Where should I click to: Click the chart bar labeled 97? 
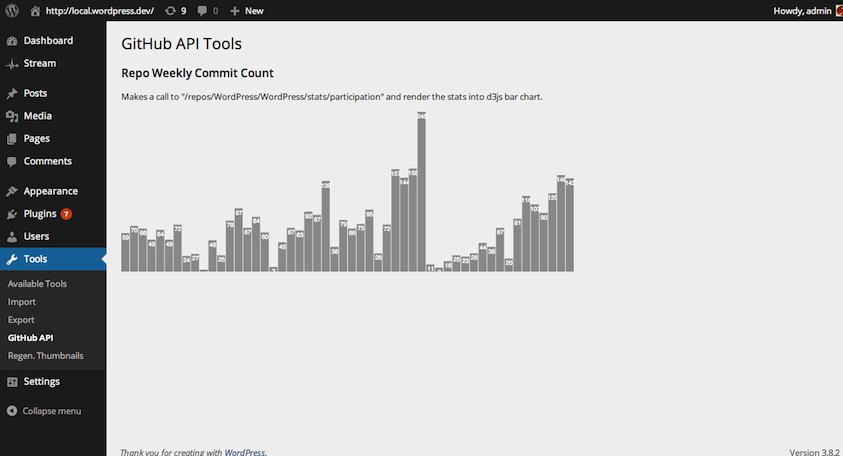click(x=239, y=240)
